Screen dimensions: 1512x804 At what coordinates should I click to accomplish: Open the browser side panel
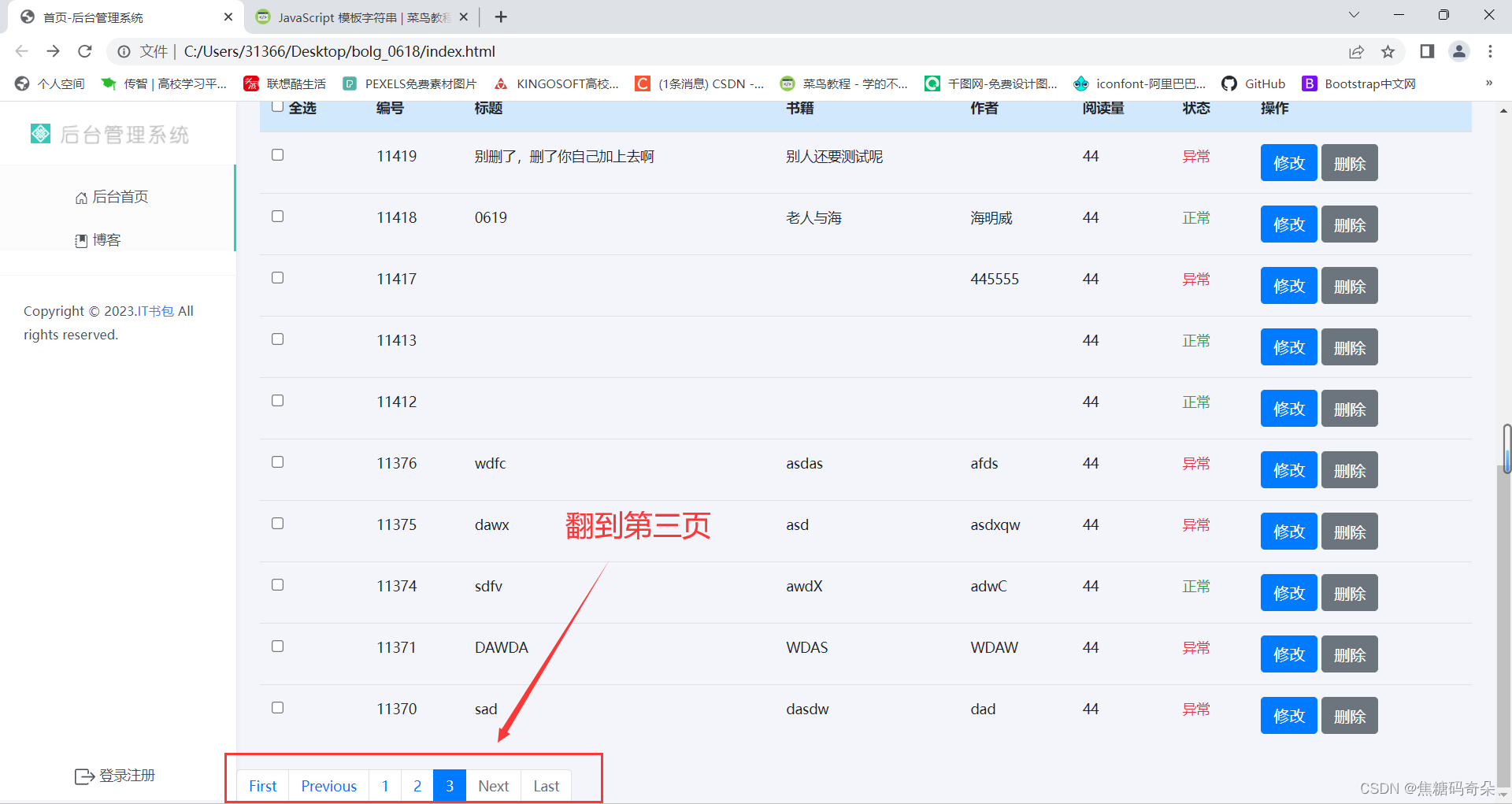pyautogui.click(x=1427, y=51)
